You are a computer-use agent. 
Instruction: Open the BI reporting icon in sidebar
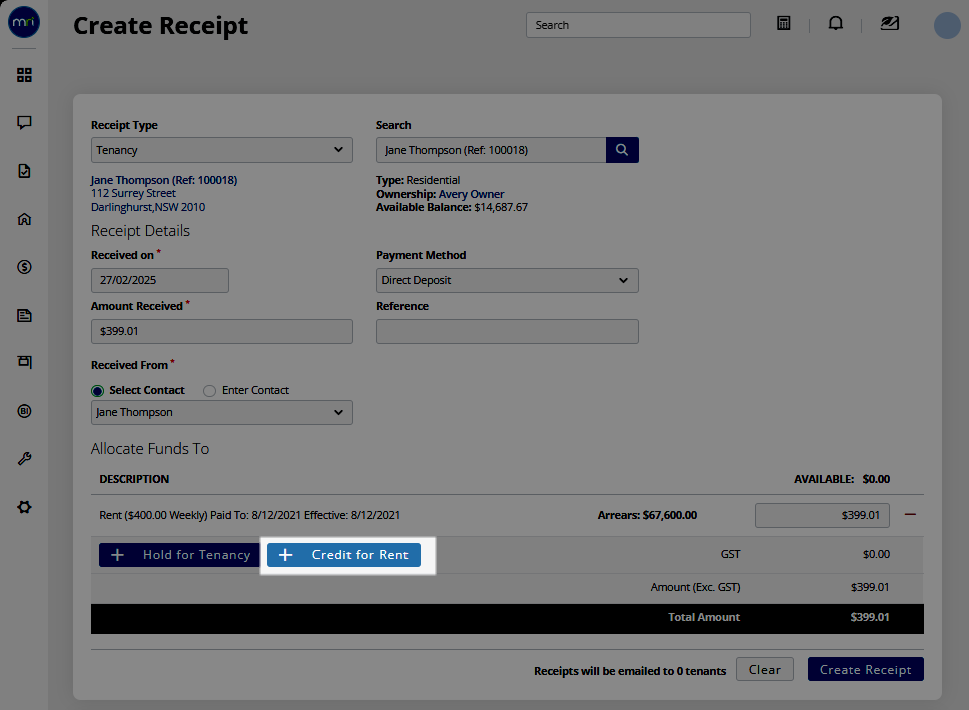pyautogui.click(x=24, y=410)
